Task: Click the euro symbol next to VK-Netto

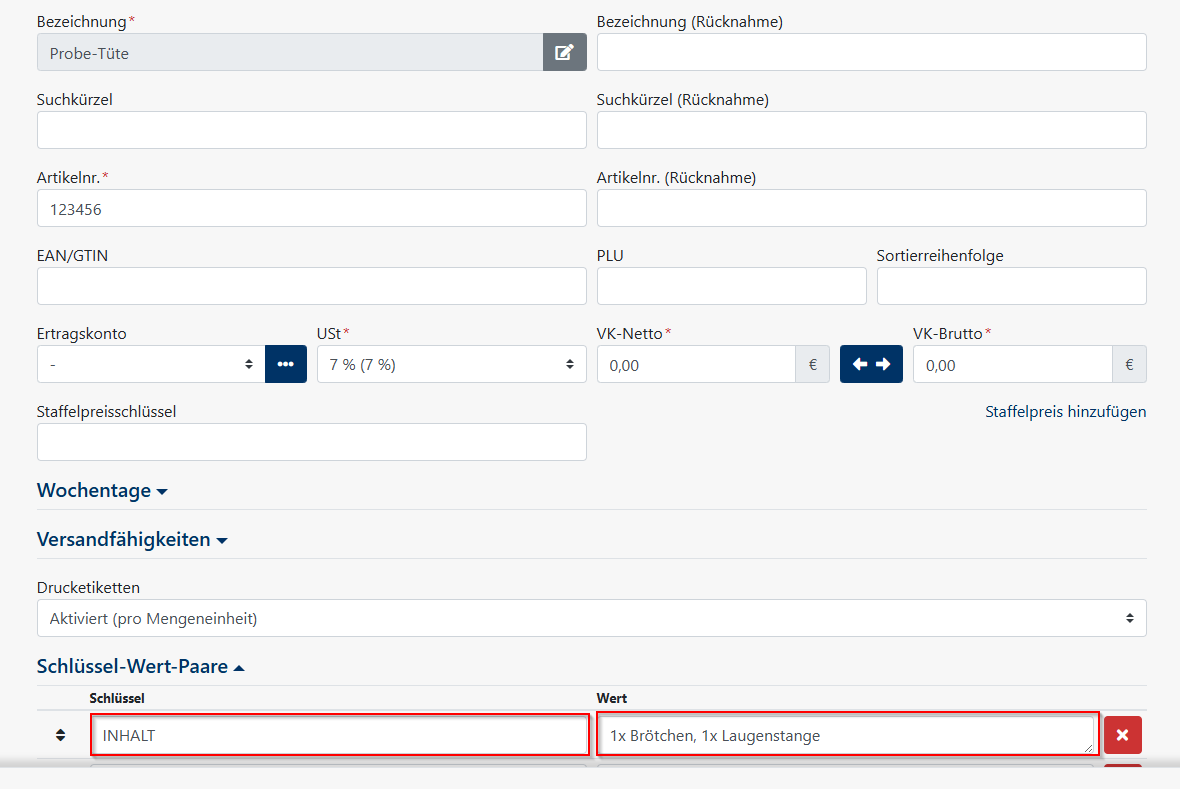Action: click(812, 364)
